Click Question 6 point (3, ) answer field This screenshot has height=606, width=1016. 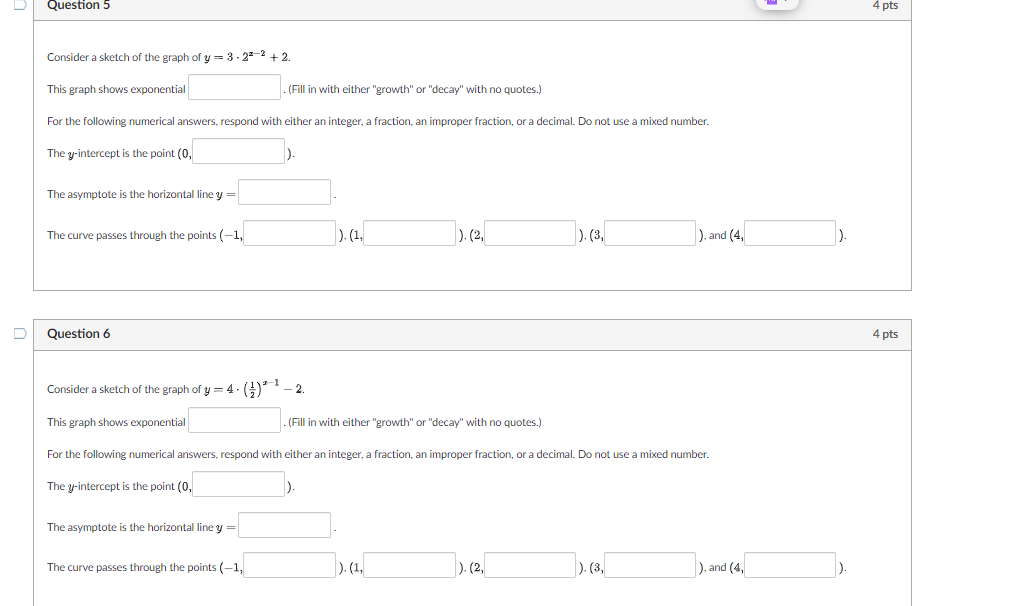(x=652, y=564)
